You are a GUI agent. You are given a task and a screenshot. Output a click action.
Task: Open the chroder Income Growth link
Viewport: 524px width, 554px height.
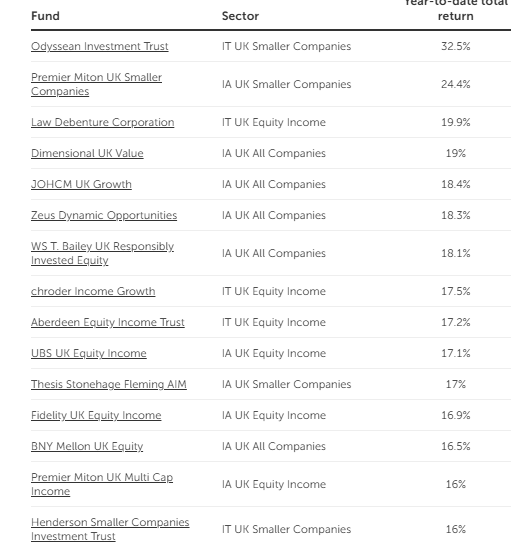(93, 291)
